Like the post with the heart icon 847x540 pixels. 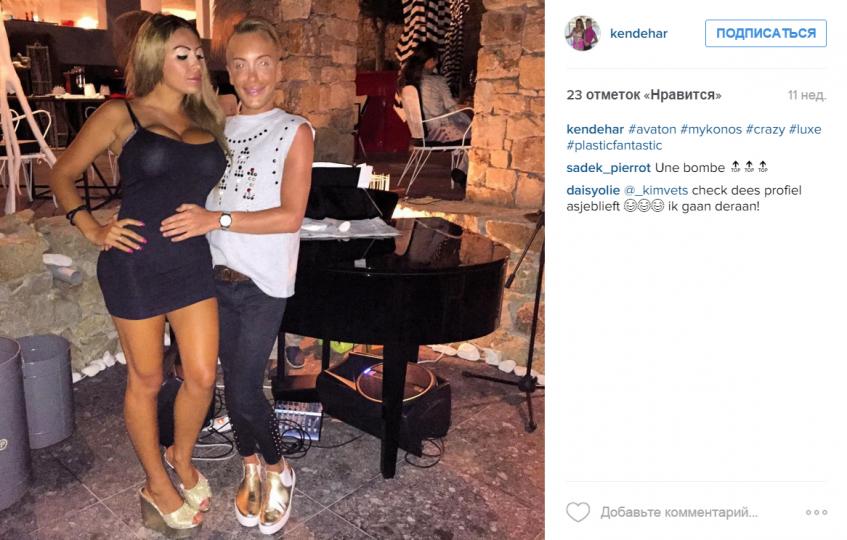(x=577, y=511)
